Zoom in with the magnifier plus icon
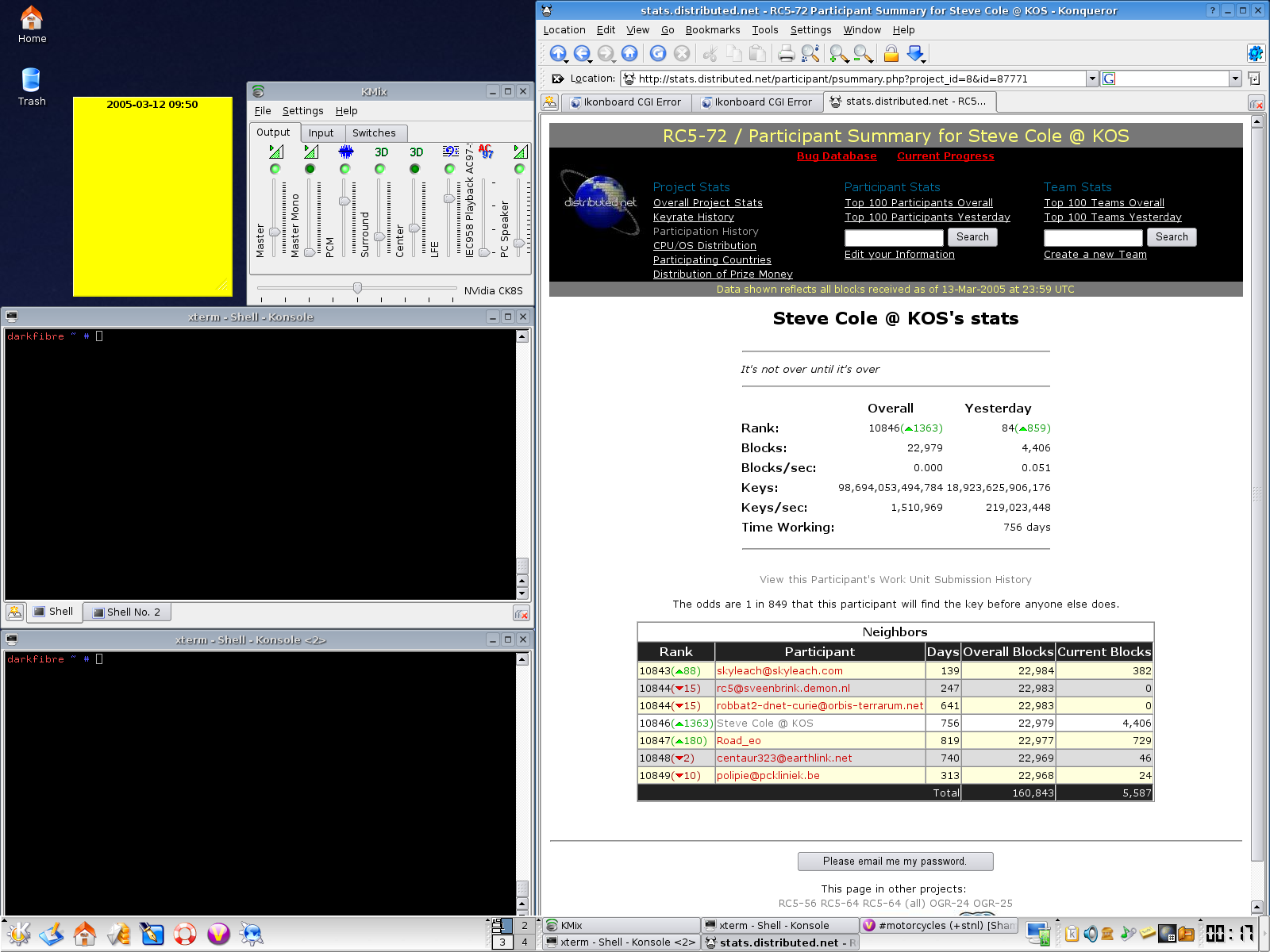 839,53
